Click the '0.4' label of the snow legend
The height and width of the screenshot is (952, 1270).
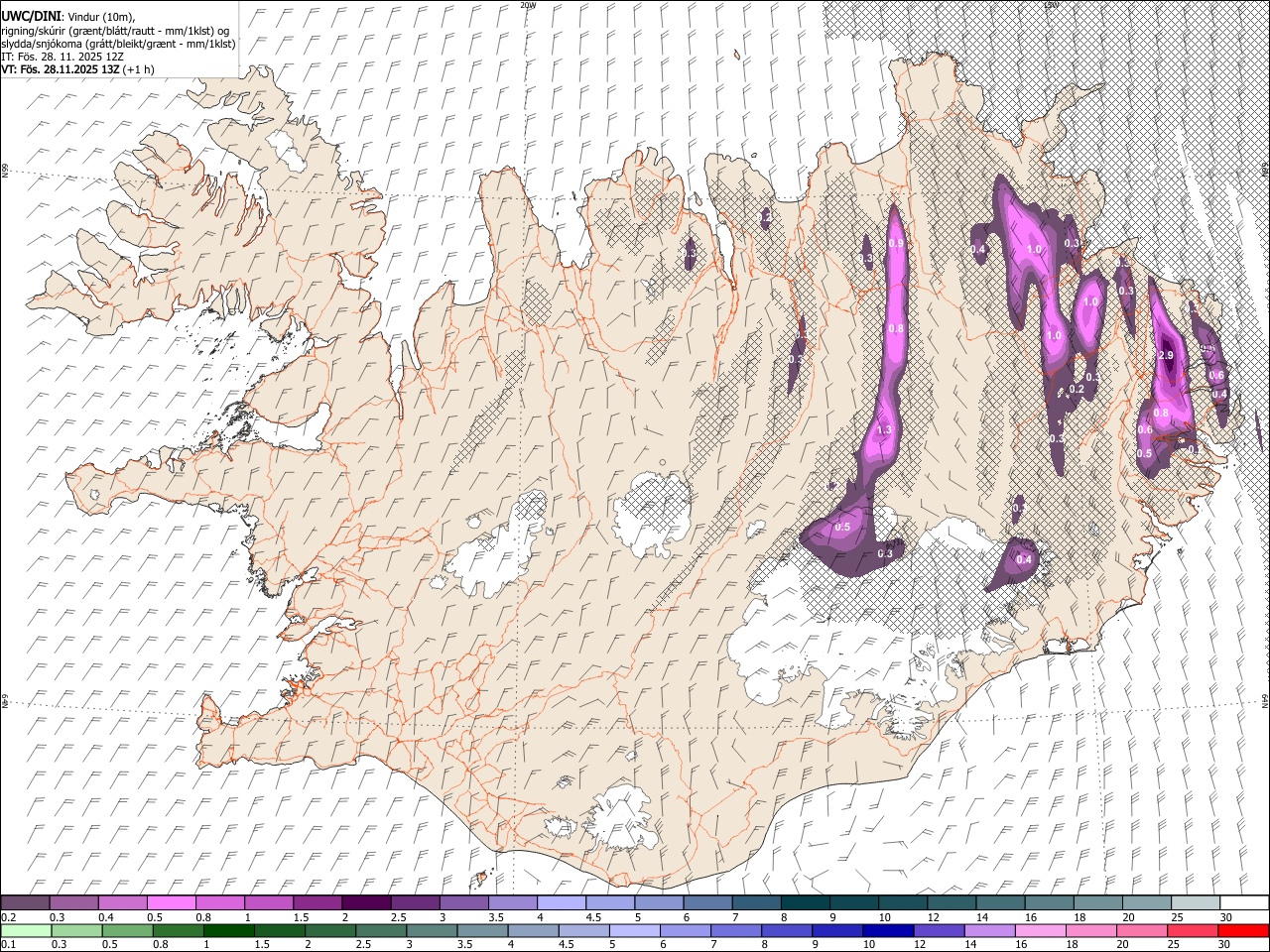(106, 917)
